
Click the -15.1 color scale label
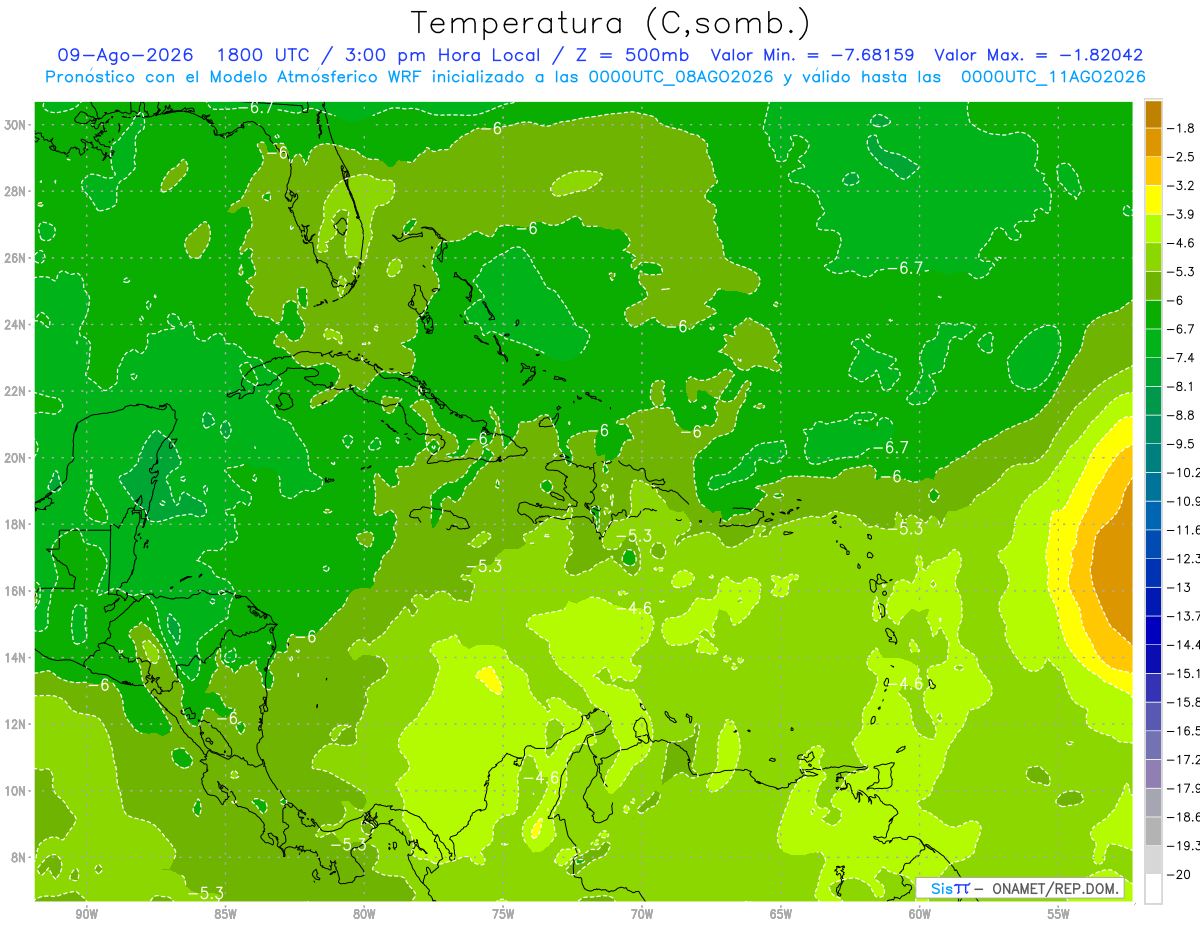(x=1184, y=673)
